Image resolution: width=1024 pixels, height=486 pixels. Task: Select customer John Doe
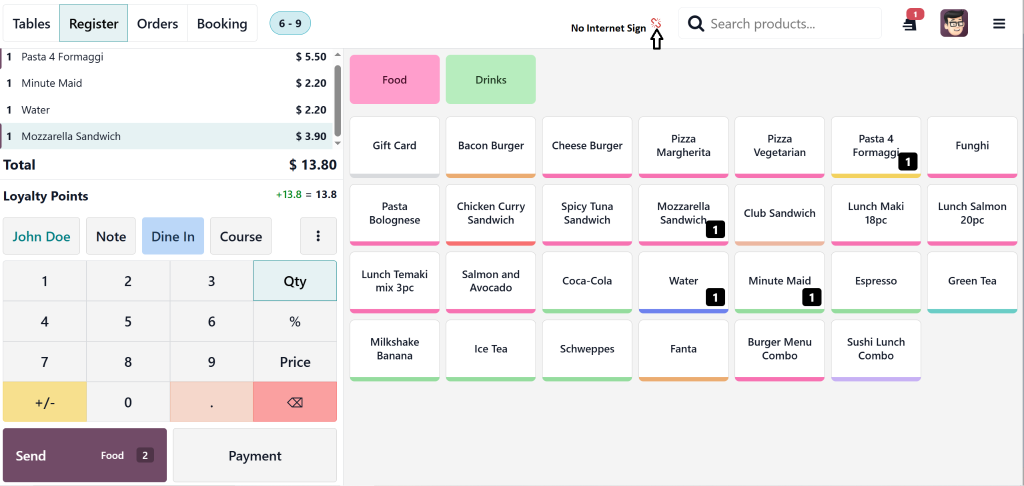coord(41,236)
